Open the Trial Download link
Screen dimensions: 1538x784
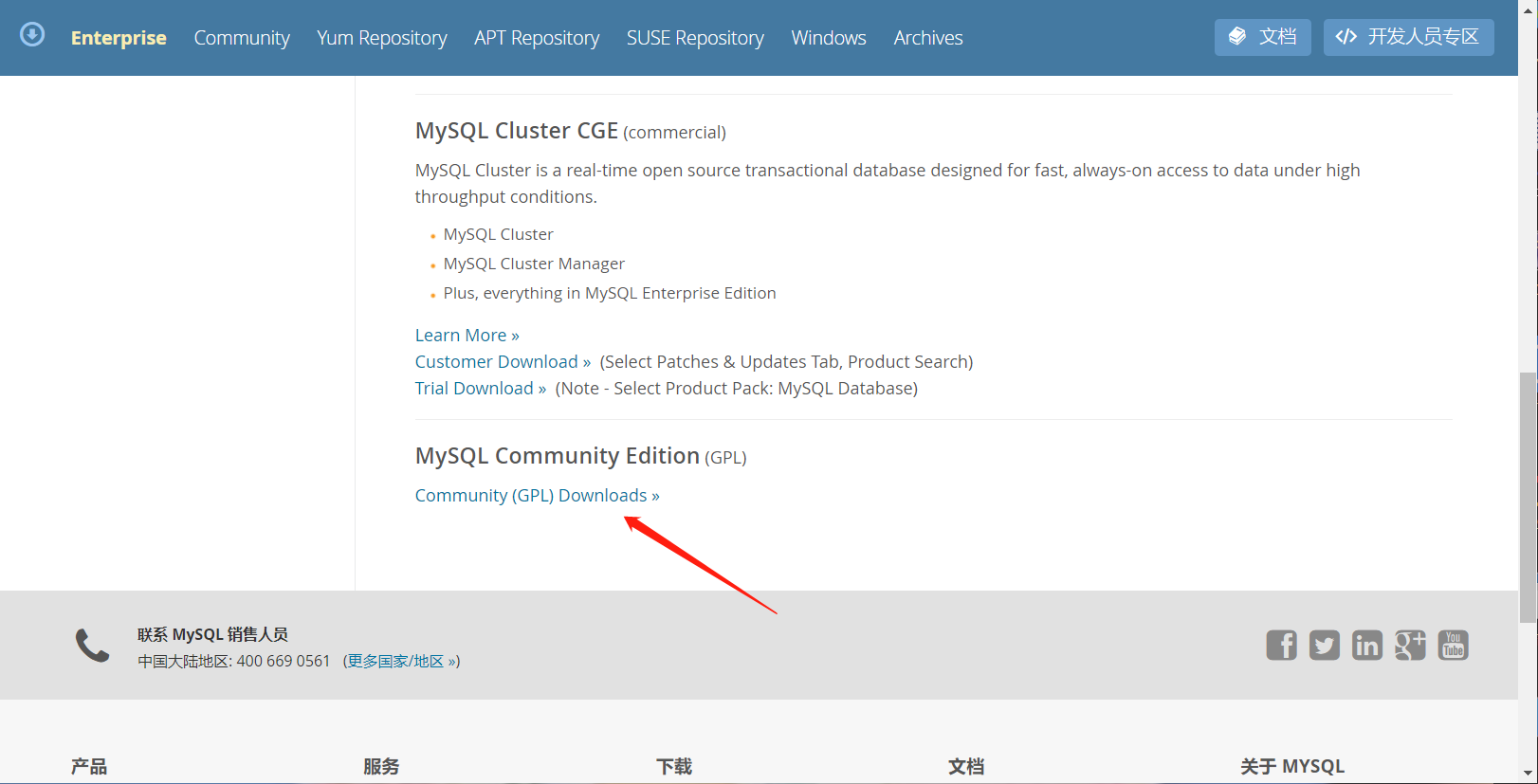pyautogui.click(x=480, y=388)
